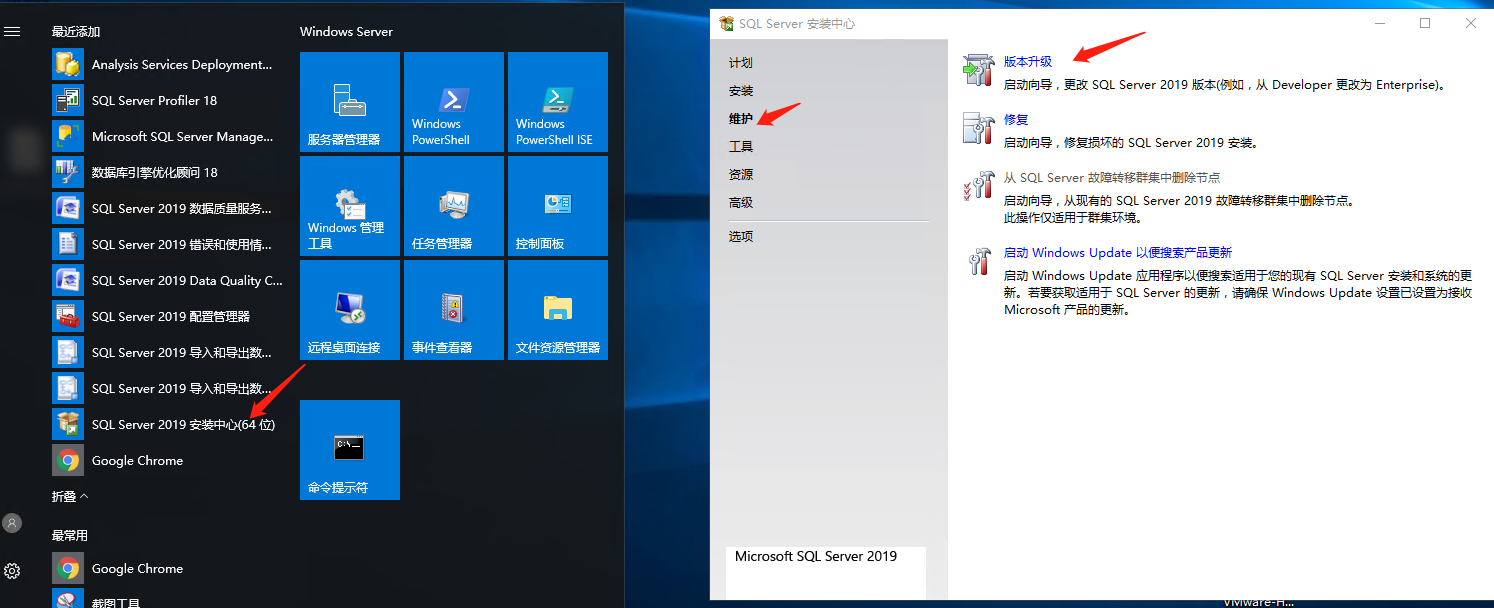Viewport: 1494px width, 608px height.
Task: Open SQL Server 2019 数据质量服务 icon
Action: tap(68, 208)
